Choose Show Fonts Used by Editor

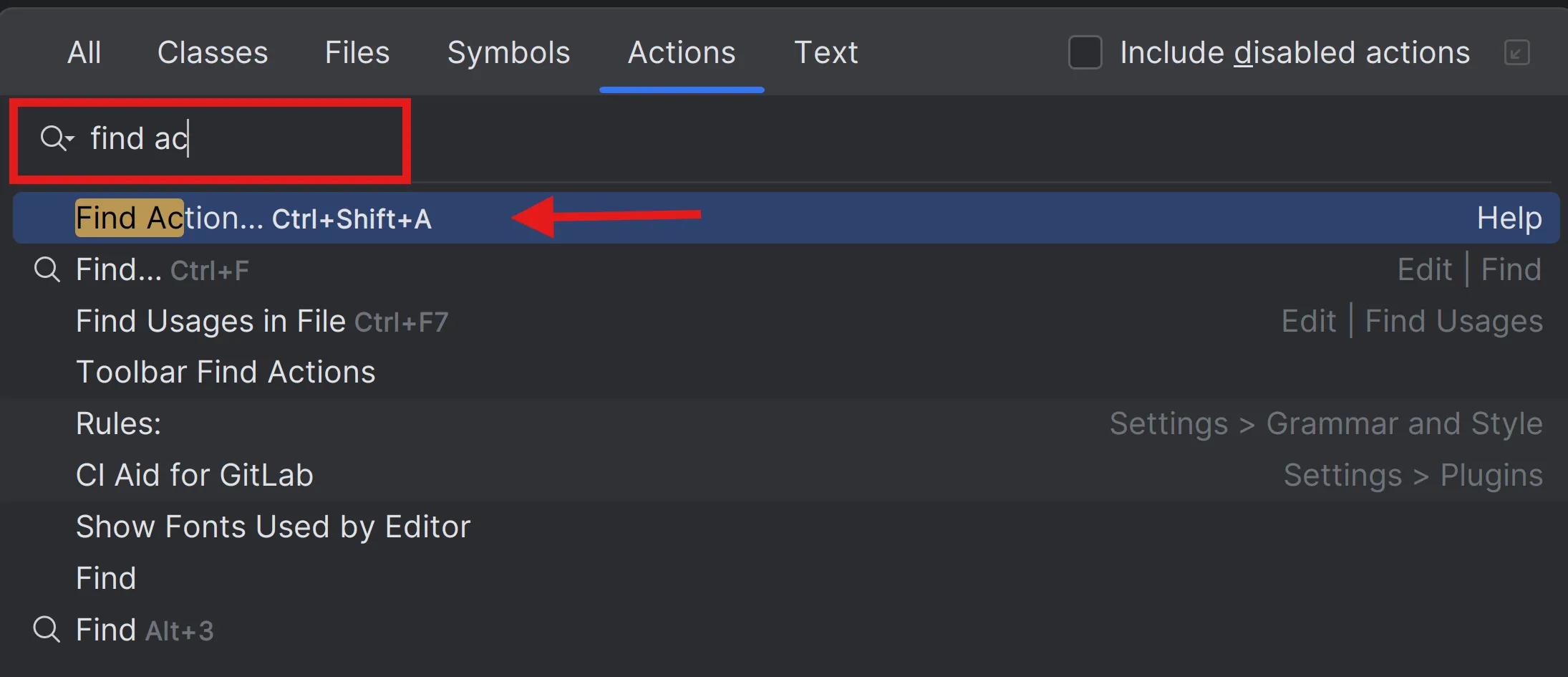[274, 527]
